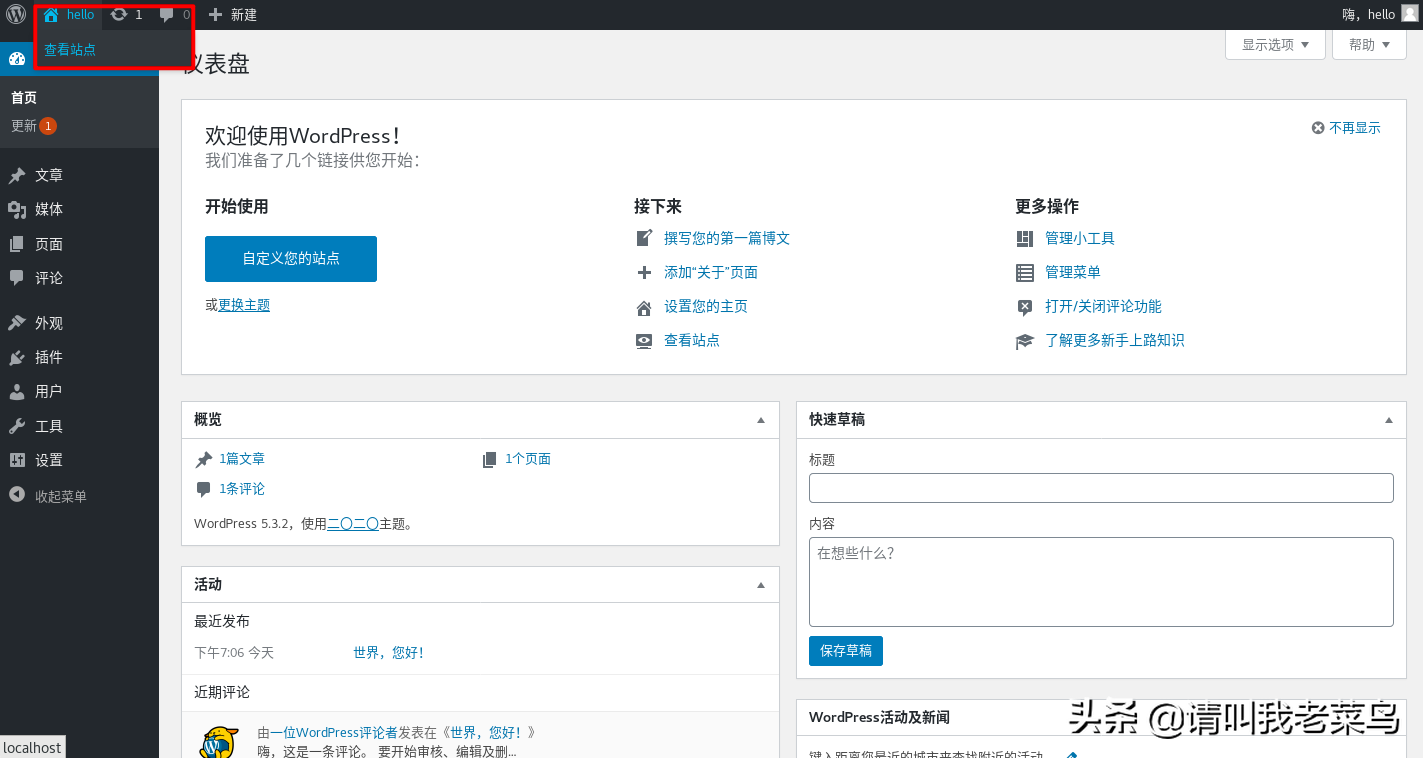This screenshot has width=1423, height=758.
Task: Click the sliders icon beside 设置
Action: (x=17, y=460)
